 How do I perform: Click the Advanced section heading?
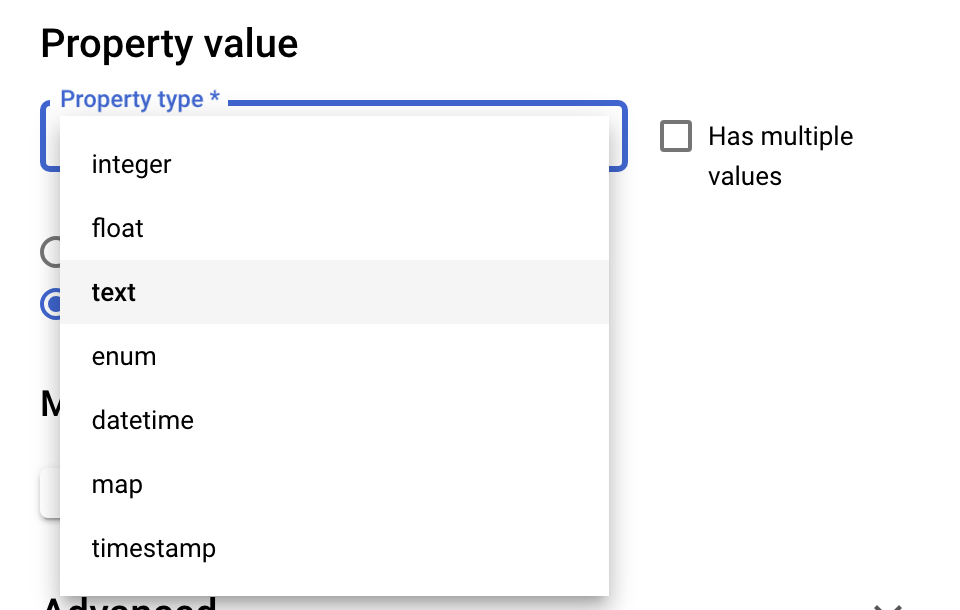pos(130,603)
